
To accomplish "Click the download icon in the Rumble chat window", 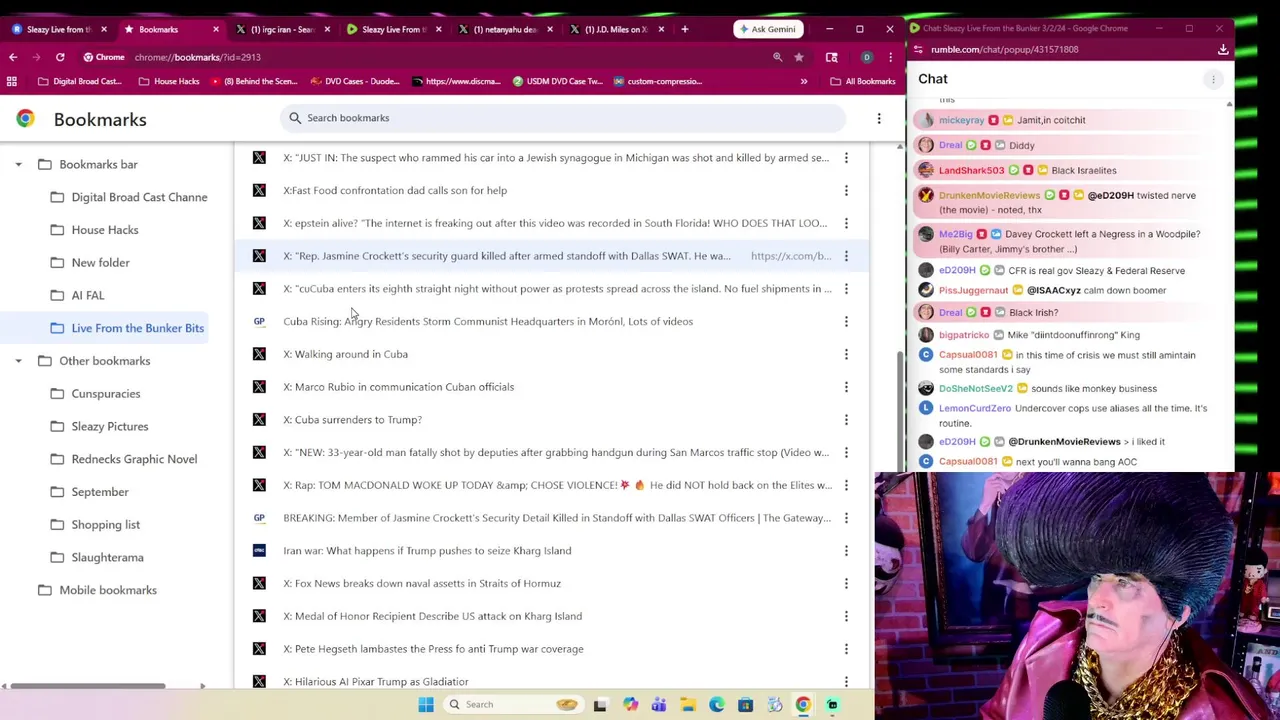I will point(1223,49).
